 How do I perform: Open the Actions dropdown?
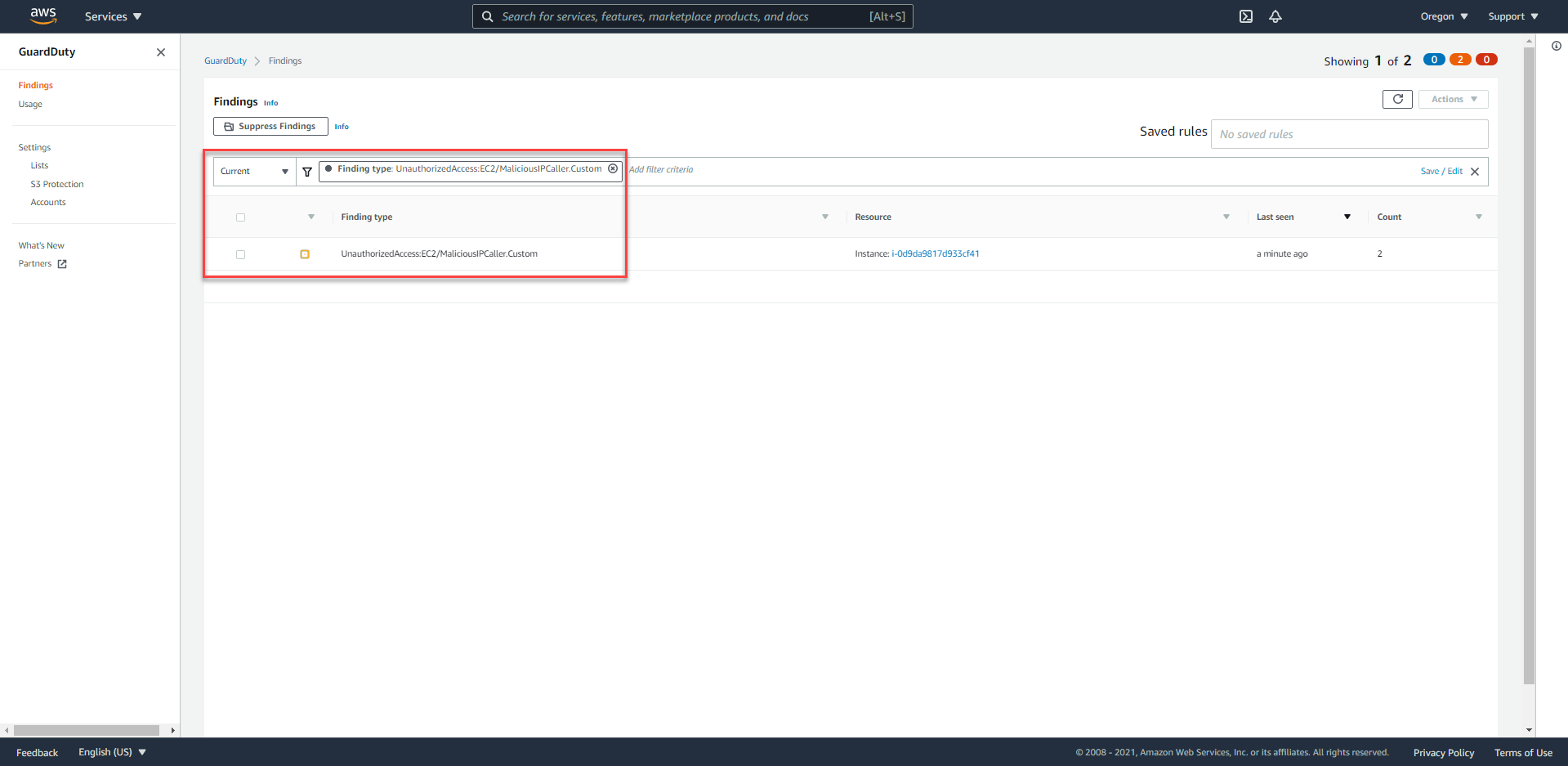[x=1454, y=99]
